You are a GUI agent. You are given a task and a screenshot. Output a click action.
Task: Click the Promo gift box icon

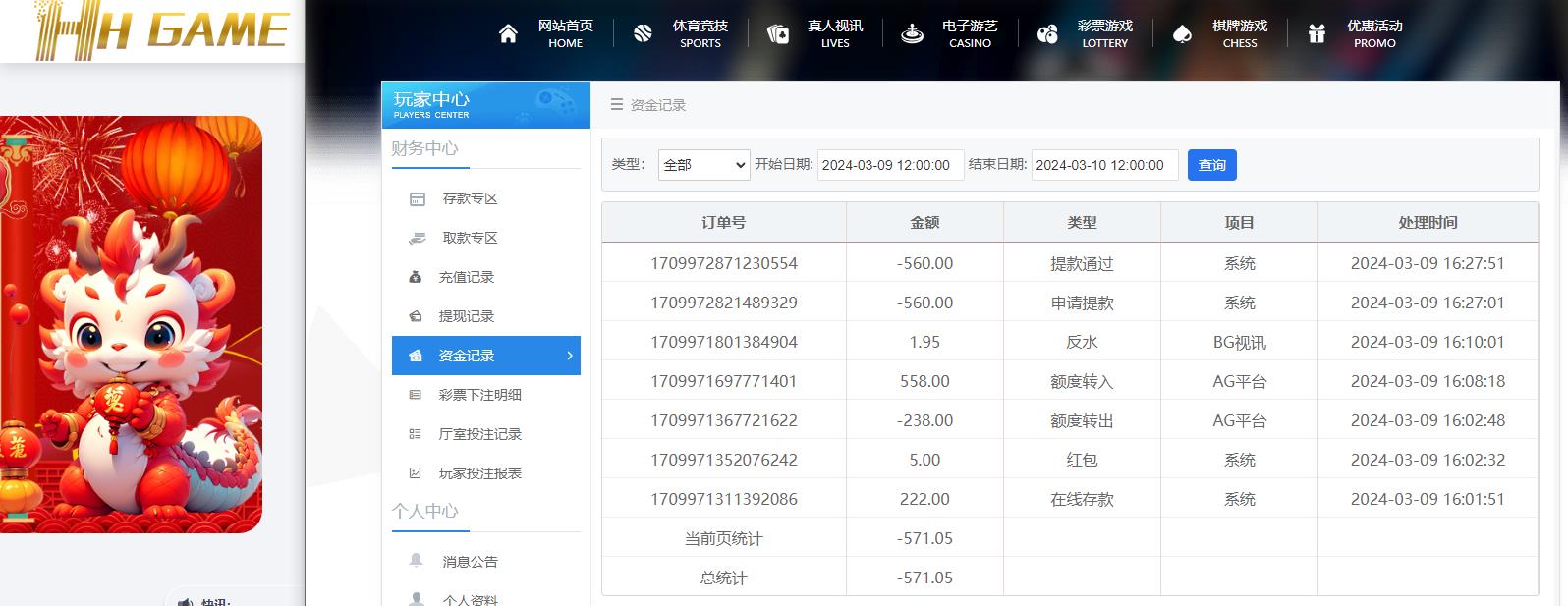[x=1316, y=34]
